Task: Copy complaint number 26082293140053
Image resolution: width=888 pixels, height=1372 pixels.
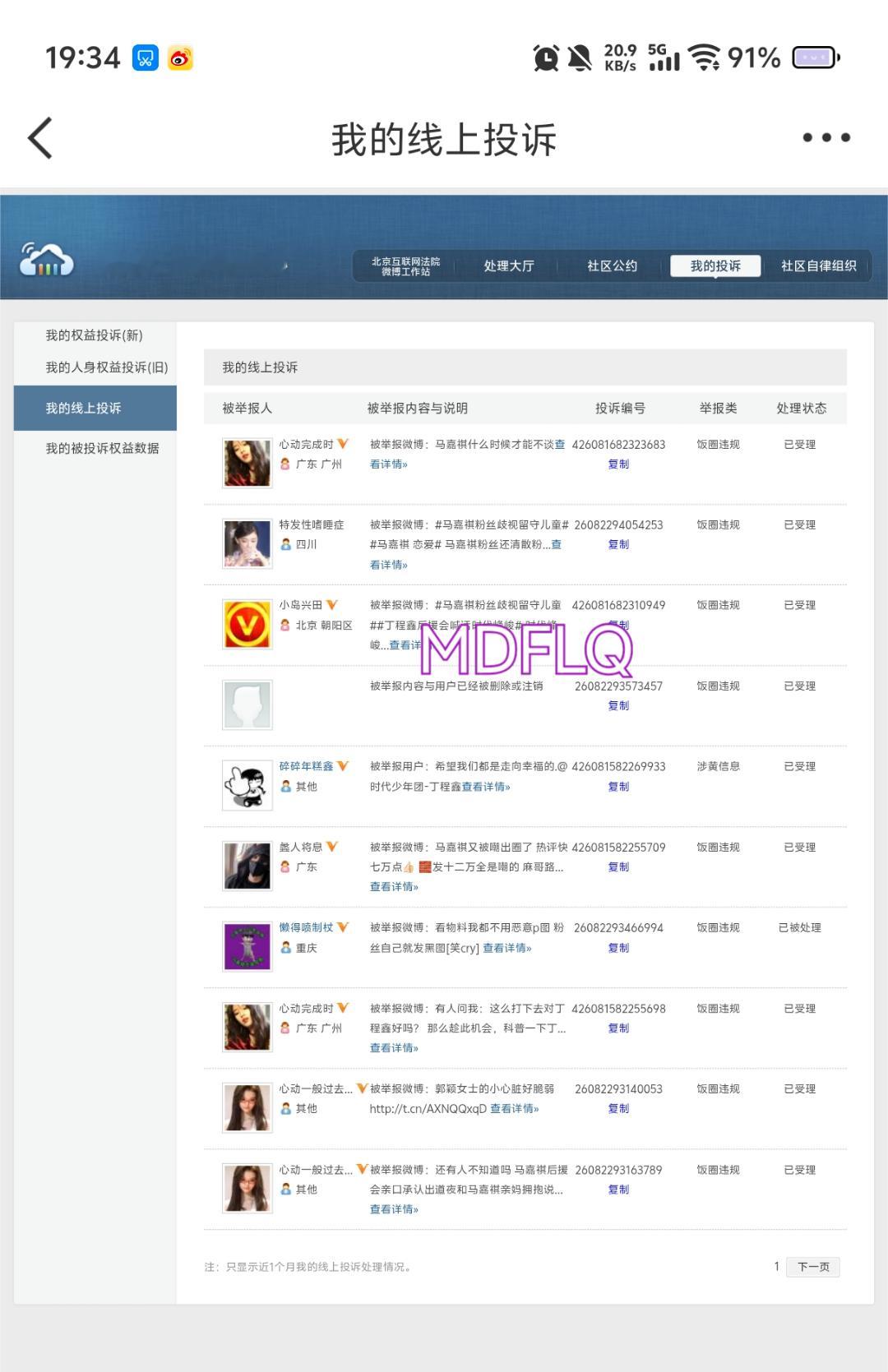Action: click(x=618, y=1108)
